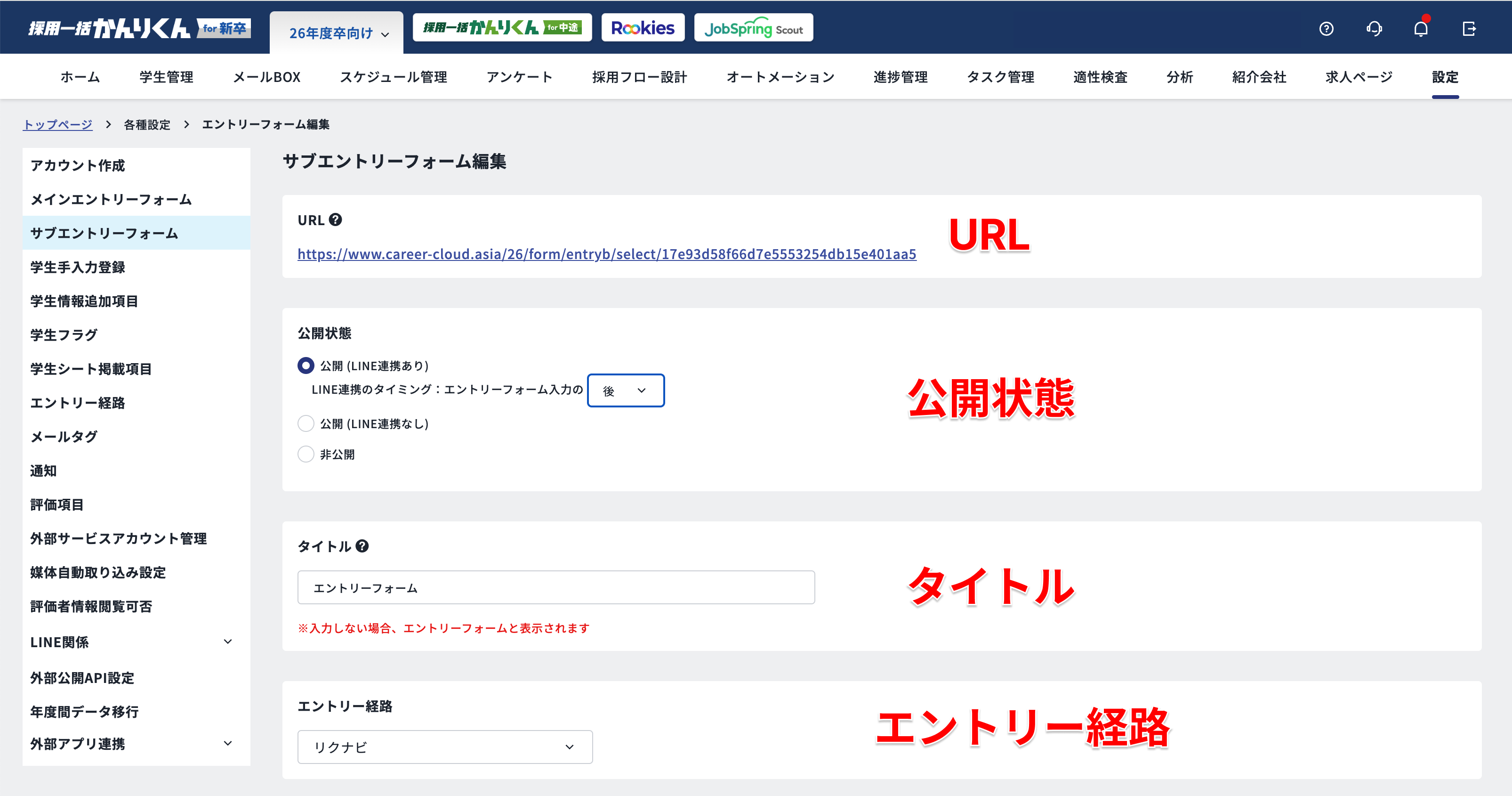
Task: Switch to the 設定 tab
Action: pyautogui.click(x=1445, y=76)
